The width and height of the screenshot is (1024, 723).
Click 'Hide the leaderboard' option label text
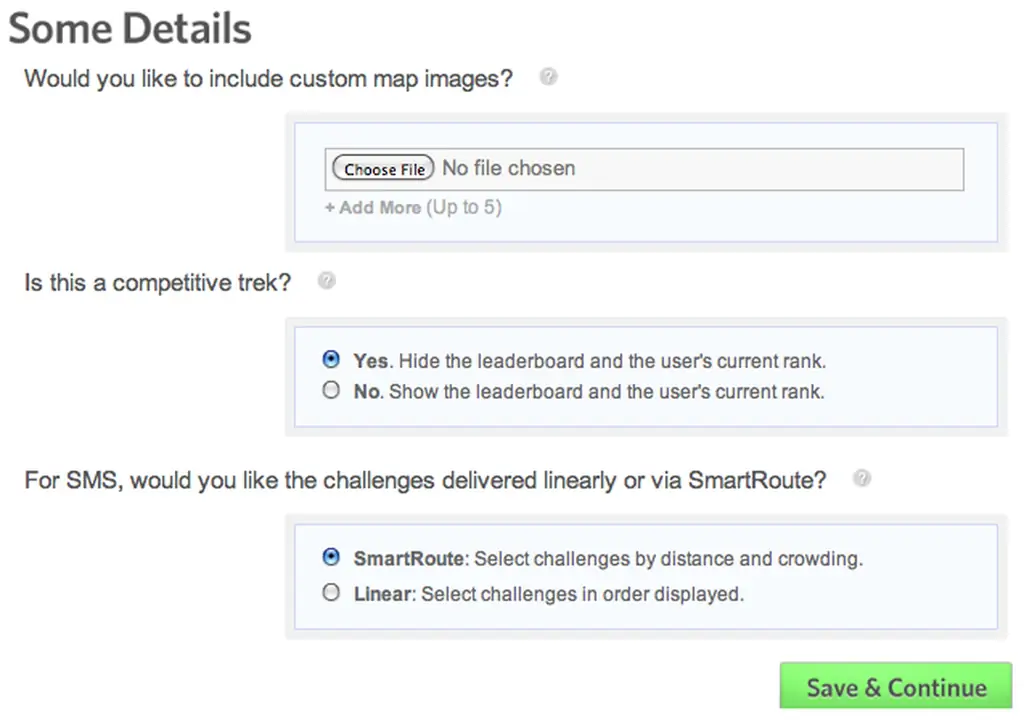tap(612, 361)
